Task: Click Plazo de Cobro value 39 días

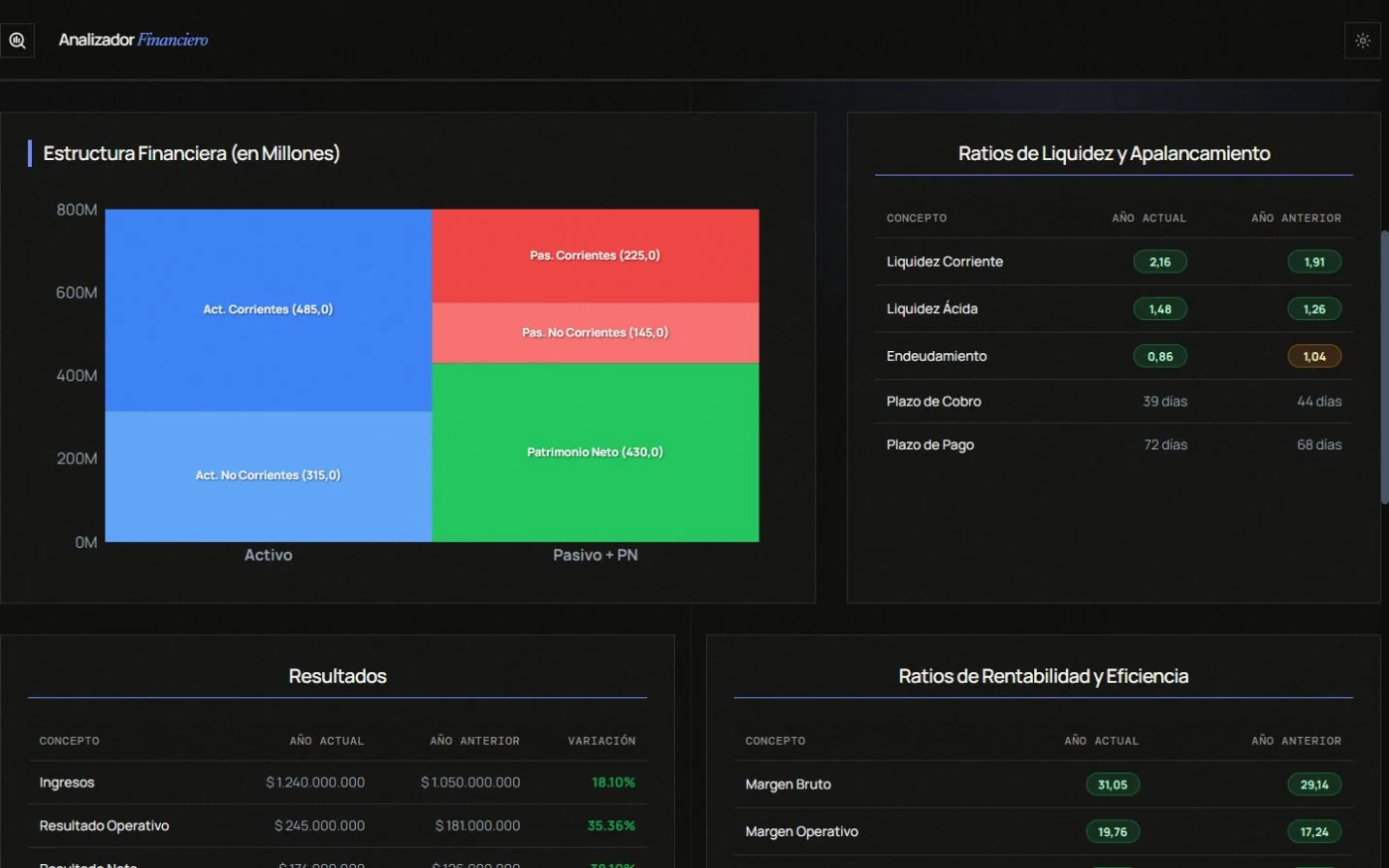Action: tap(1165, 402)
